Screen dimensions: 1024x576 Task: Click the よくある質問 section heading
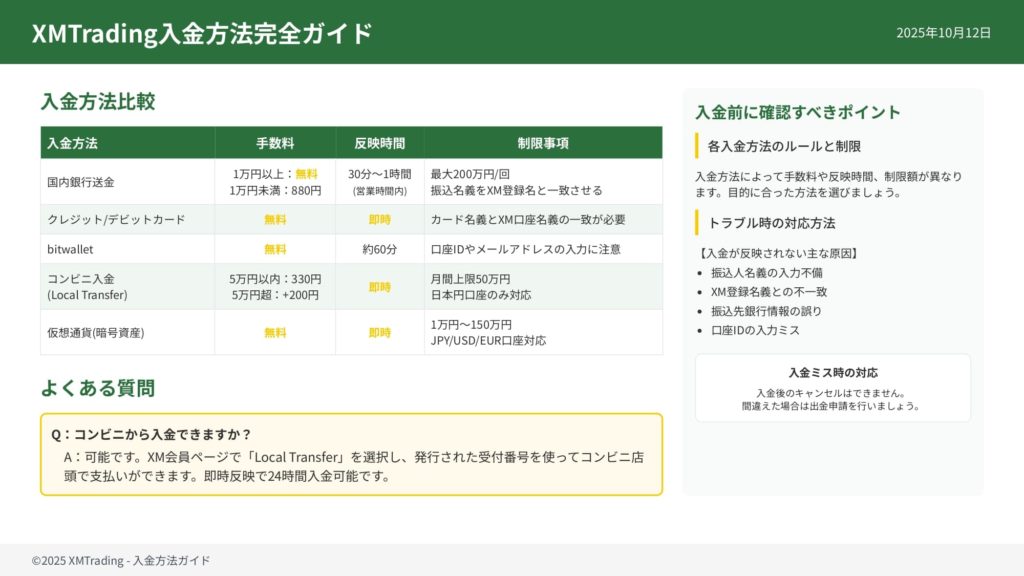coord(98,388)
